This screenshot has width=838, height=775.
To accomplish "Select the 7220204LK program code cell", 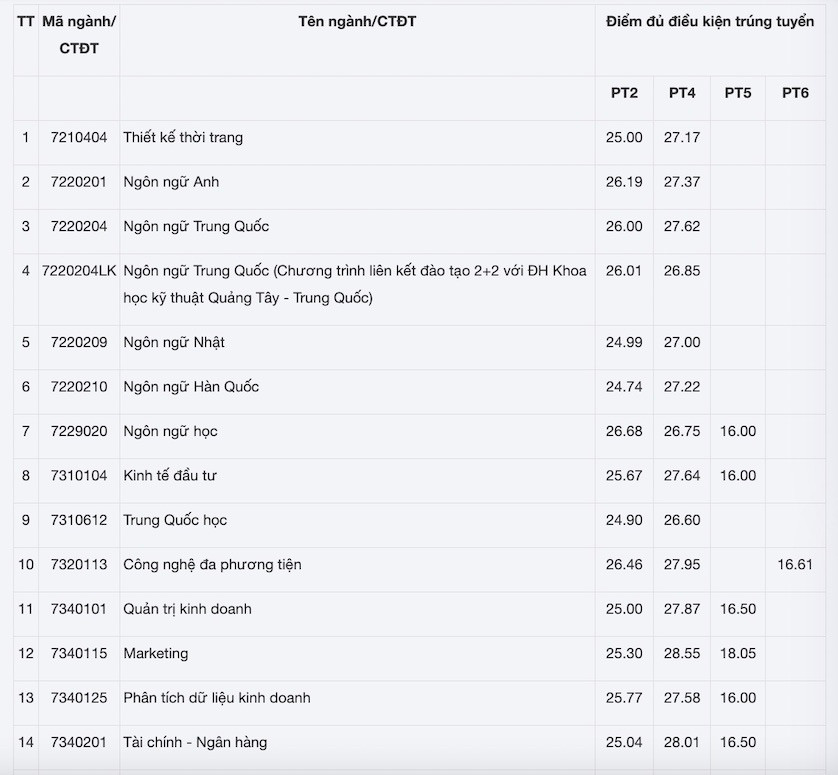I will tap(79, 271).
